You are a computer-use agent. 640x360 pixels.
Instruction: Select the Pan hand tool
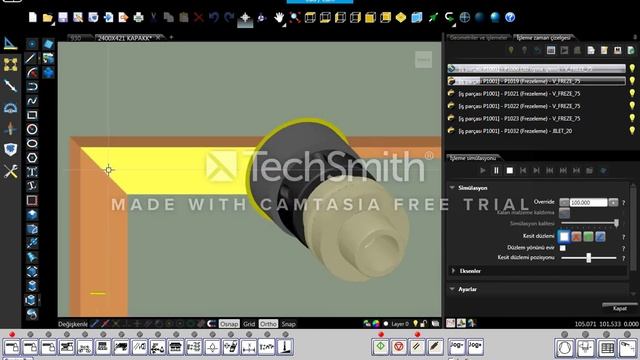(x=279, y=17)
